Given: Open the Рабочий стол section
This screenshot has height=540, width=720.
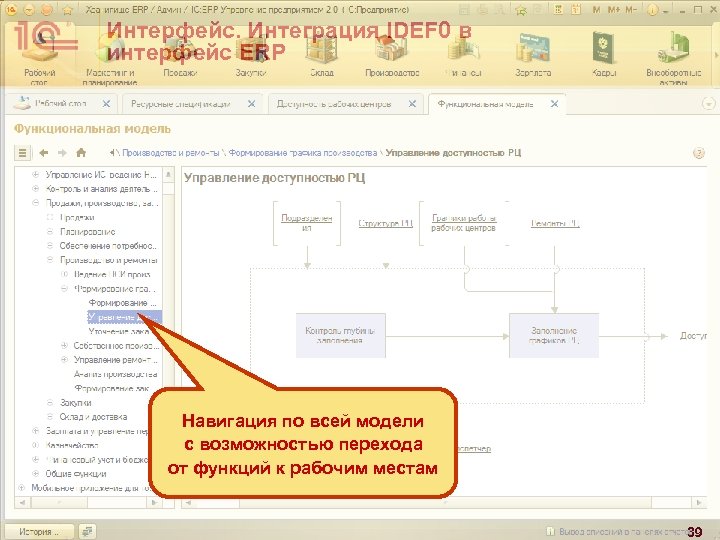Looking at the screenshot, I should 39,57.
